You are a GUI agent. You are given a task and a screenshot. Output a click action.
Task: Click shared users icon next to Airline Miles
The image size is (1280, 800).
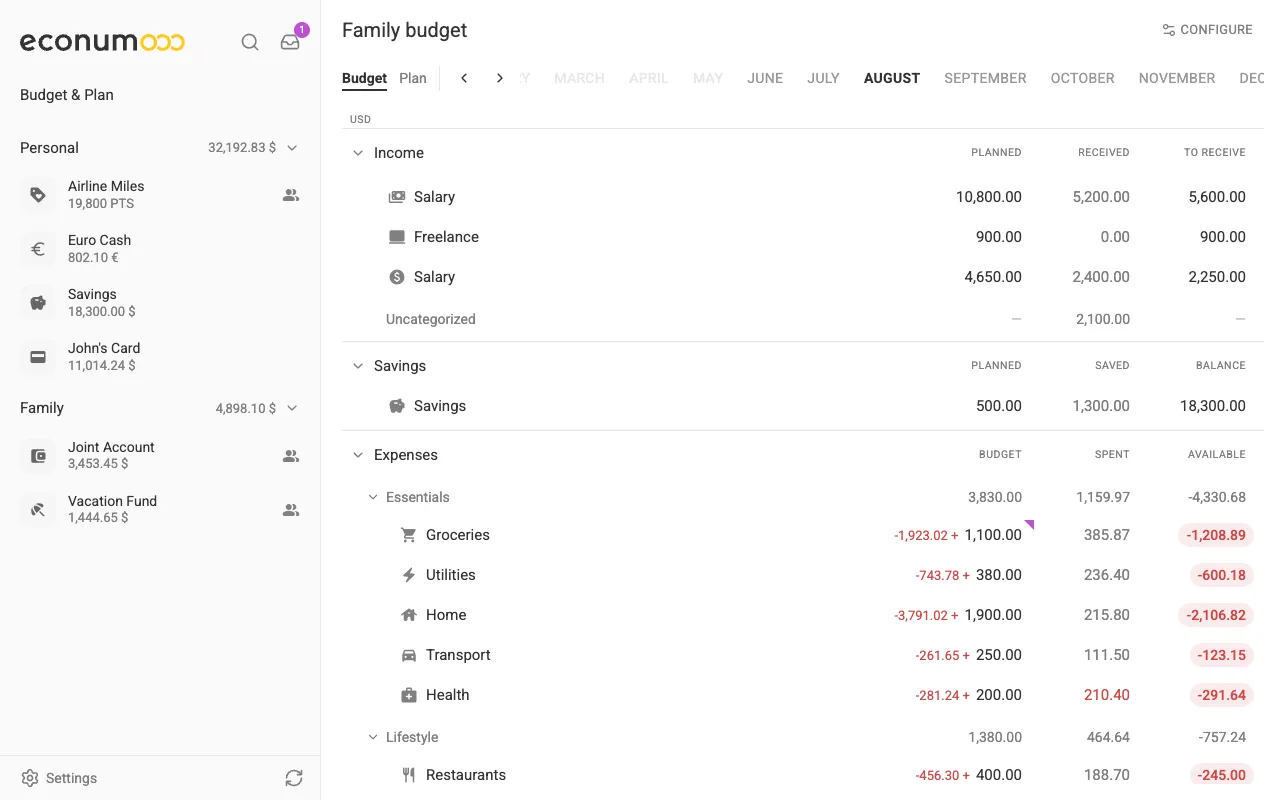[291, 195]
